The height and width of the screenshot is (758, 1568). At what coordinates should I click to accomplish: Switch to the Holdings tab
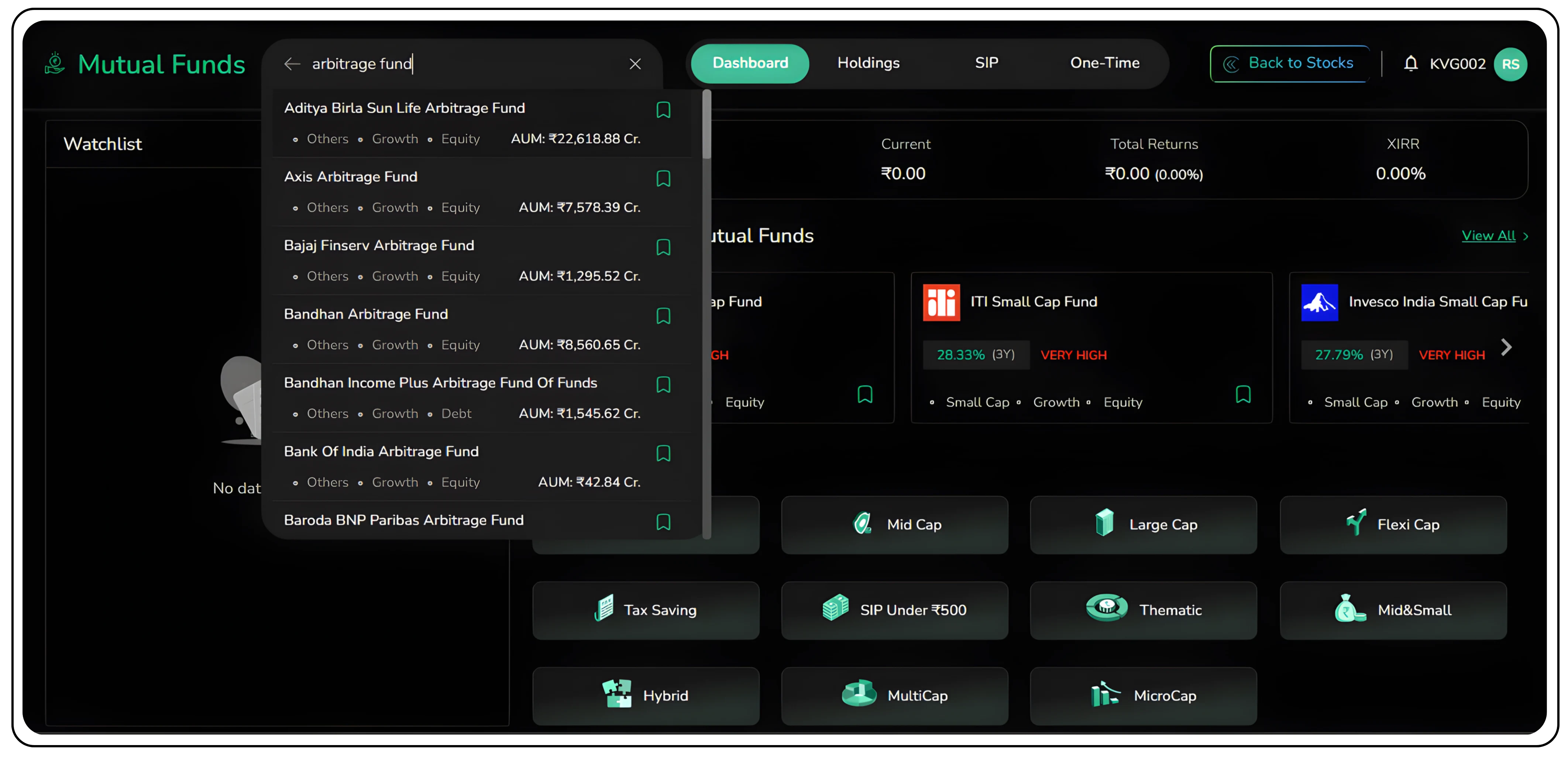click(868, 63)
